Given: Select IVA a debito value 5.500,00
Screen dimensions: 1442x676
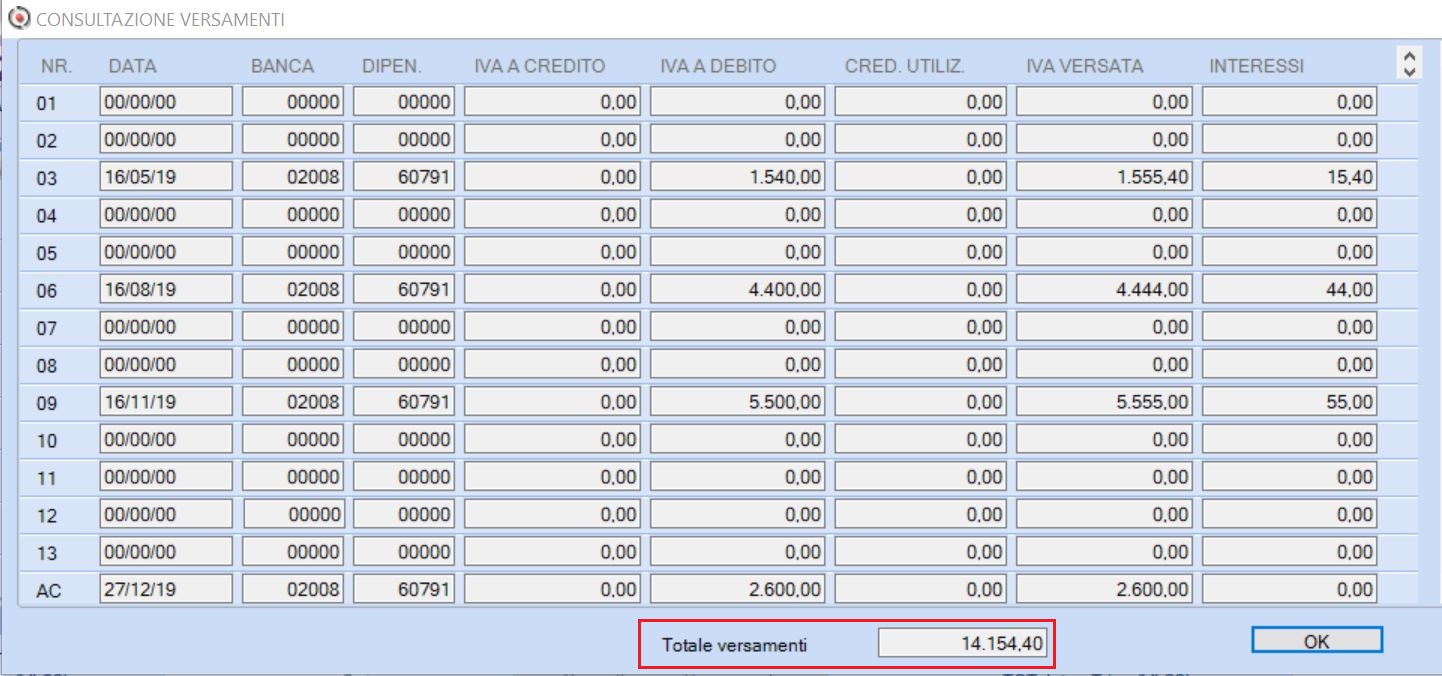Looking at the screenshot, I should (738, 402).
